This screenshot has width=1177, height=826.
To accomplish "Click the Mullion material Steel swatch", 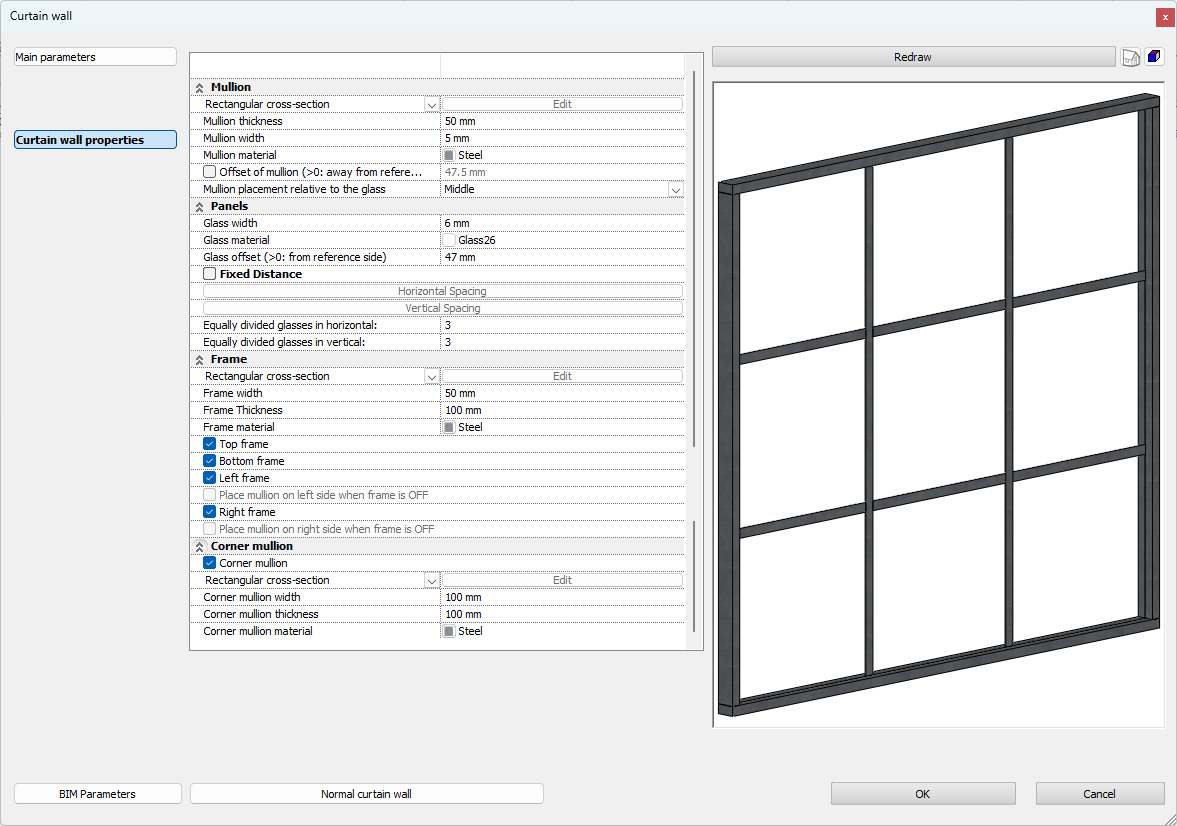I will (449, 155).
